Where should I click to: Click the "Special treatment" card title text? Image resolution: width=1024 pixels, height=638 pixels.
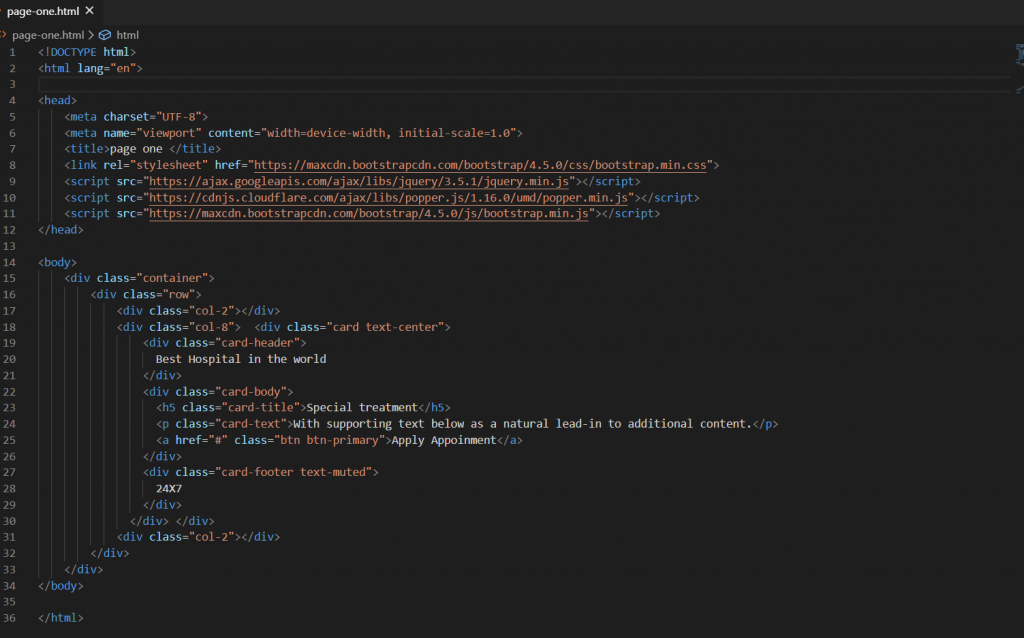pos(361,407)
